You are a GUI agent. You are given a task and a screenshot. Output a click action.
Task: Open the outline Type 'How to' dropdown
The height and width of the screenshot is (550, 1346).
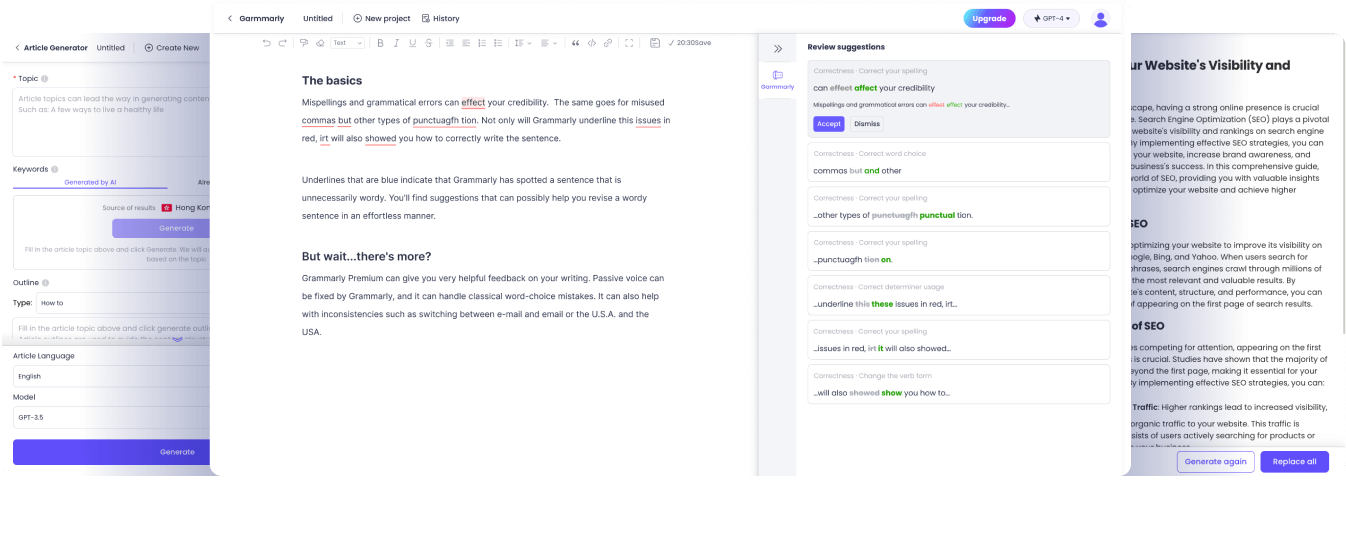tap(123, 302)
